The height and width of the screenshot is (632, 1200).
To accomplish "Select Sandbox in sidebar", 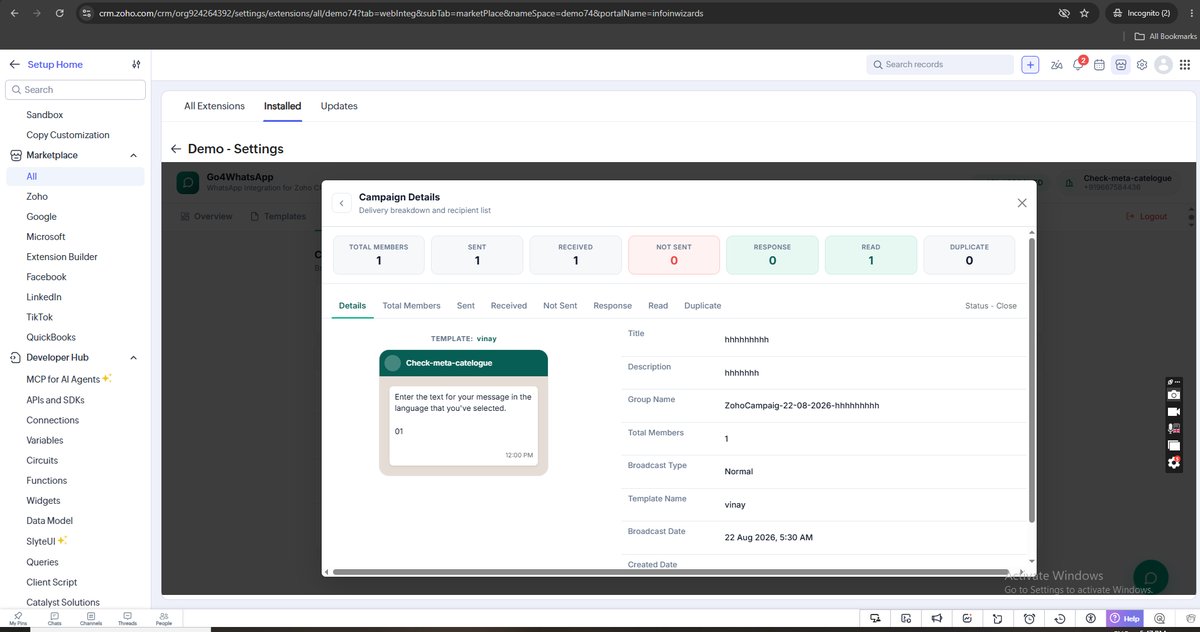I will pos(45,115).
